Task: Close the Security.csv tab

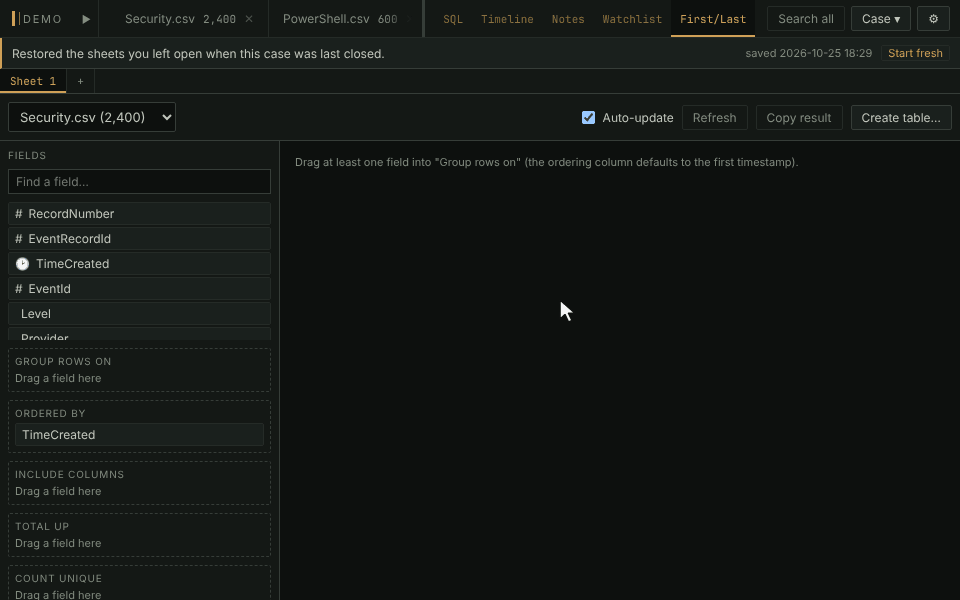Action: [x=249, y=19]
